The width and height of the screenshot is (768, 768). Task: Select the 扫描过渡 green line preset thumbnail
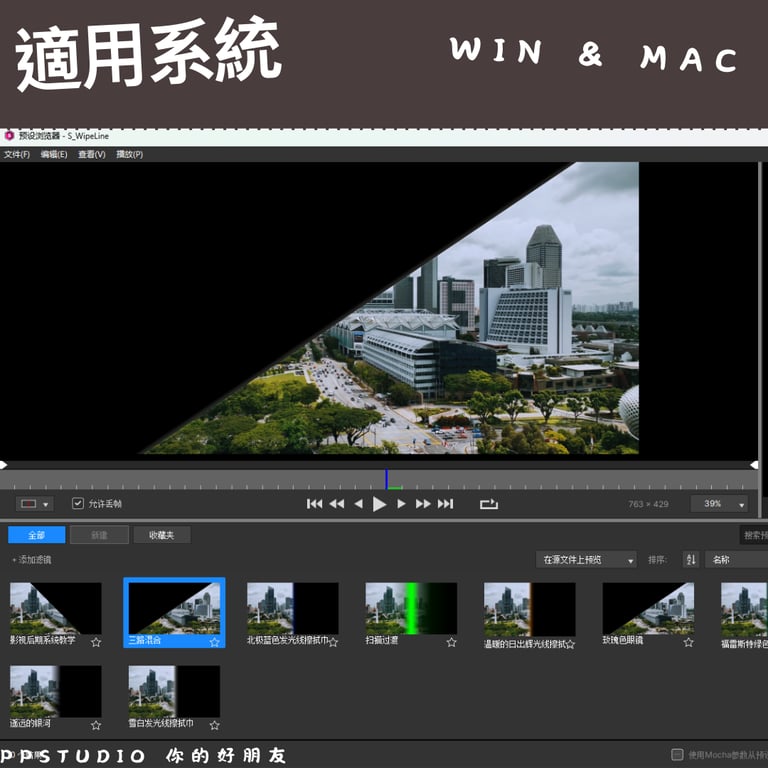(411, 608)
